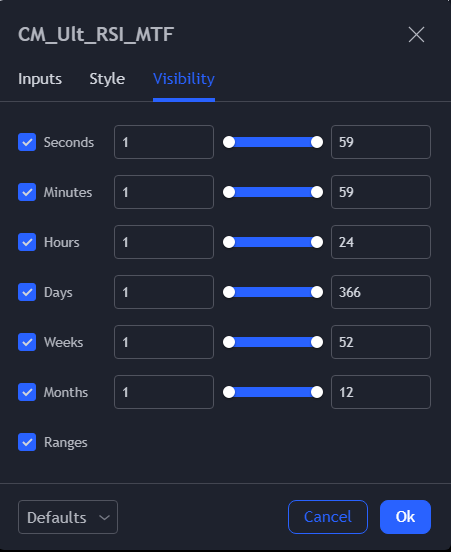Close the CM_Ult_RSI_MTF dialog
Screen dimensions: 451x552
416,34
